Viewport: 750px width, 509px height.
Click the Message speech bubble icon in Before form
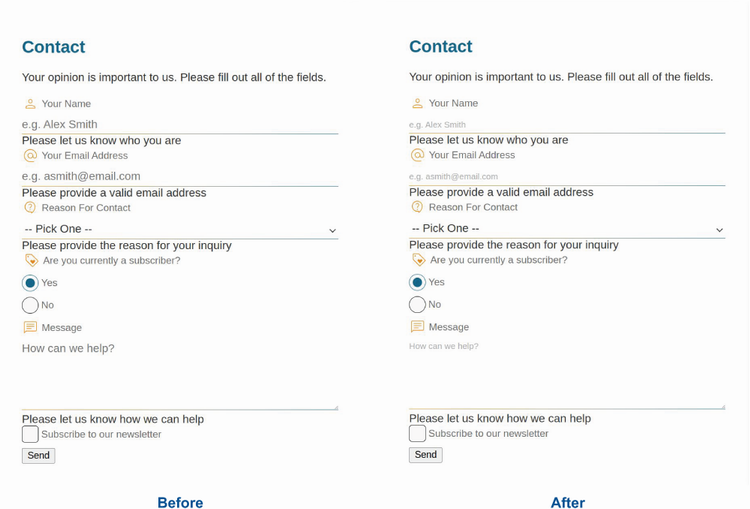tap(30, 328)
